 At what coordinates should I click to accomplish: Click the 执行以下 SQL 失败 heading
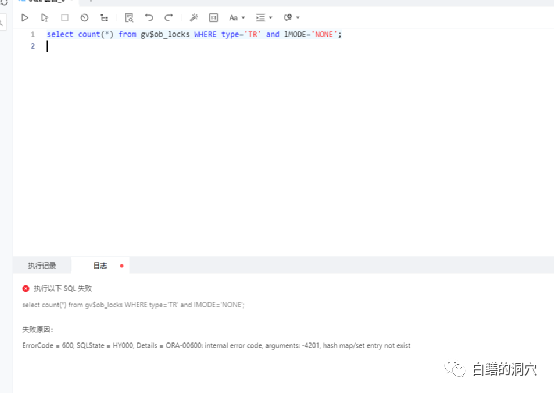click(63, 288)
